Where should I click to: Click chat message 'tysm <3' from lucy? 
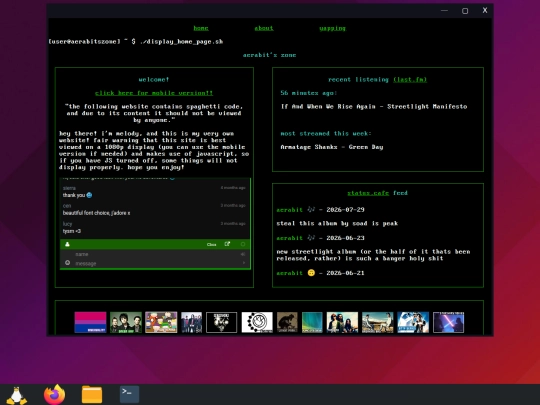click(72, 231)
